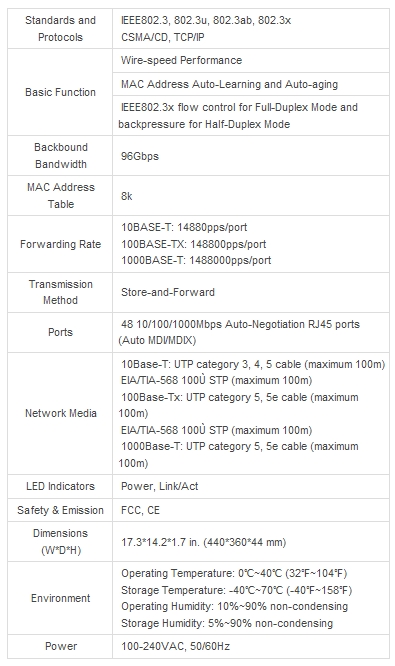Select the 96Gbps bandwidth value
This screenshot has height=666, width=395.
click(140, 156)
